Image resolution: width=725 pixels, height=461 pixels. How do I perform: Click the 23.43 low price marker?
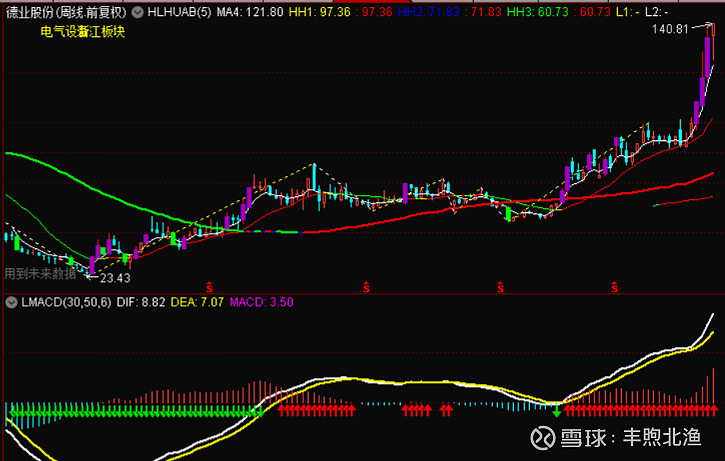[115, 278]
